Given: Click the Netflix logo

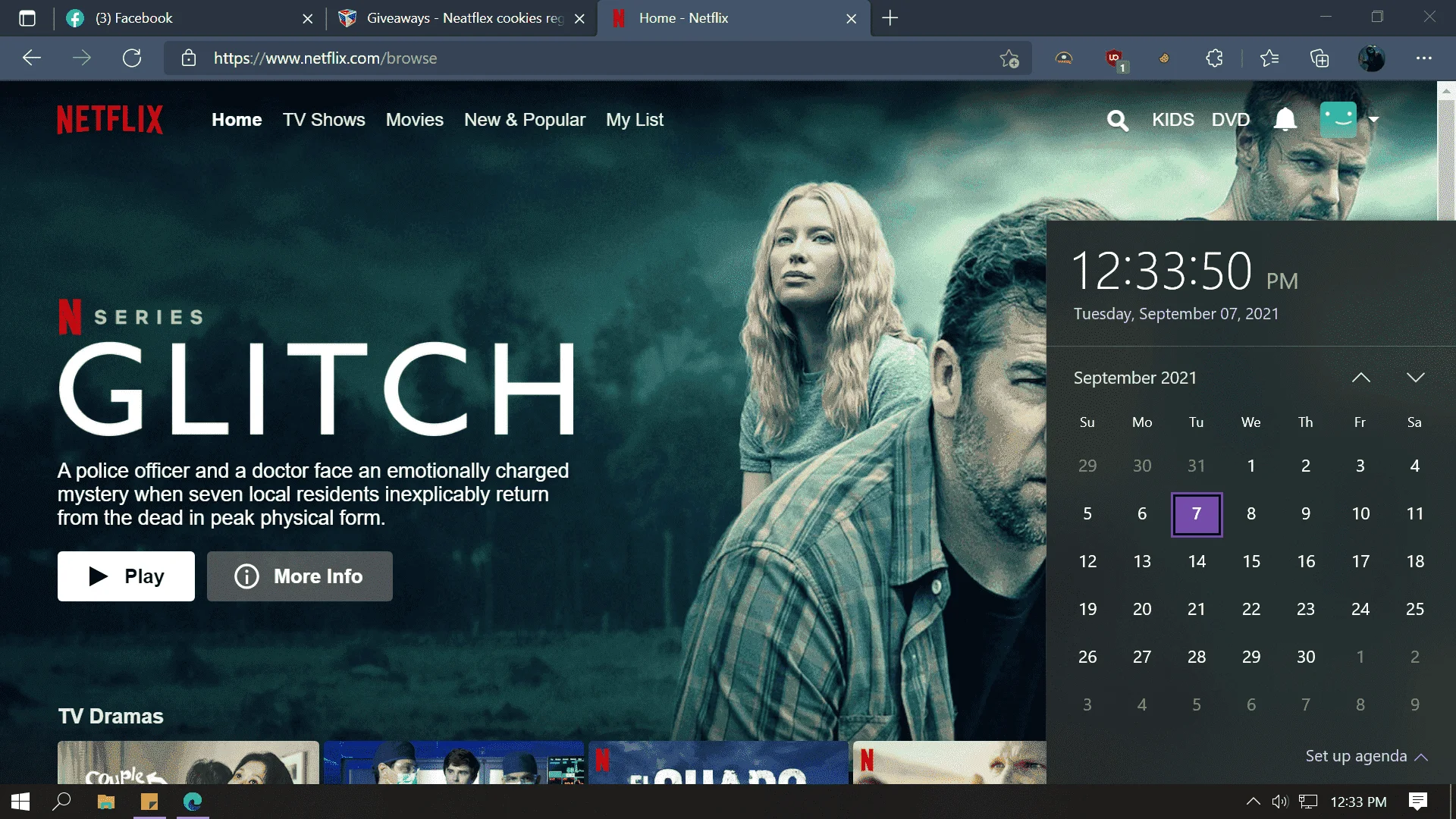Looking at the screenshot, I should (x=110, y=120).
